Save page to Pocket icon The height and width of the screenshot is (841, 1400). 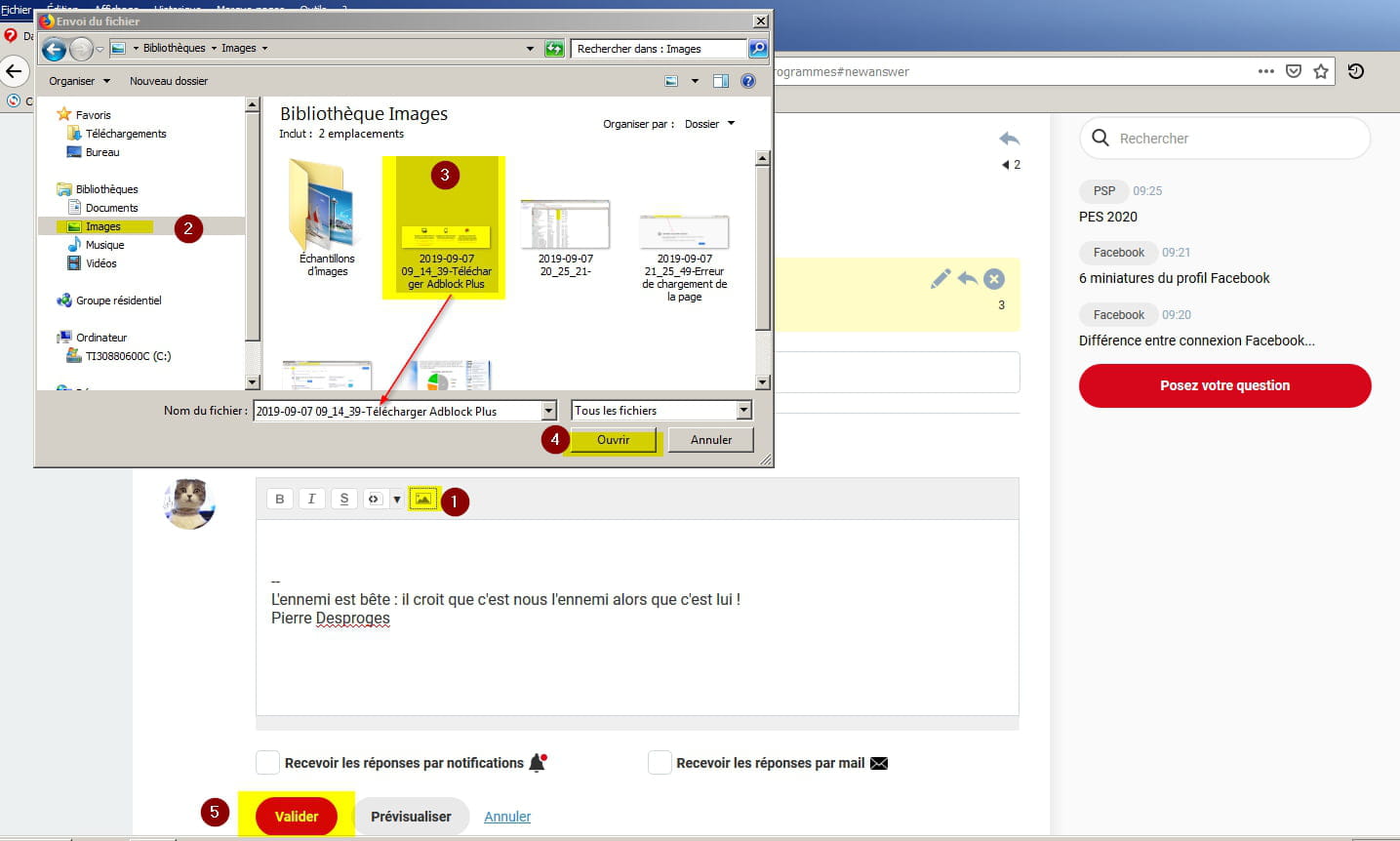[1294, 71]
